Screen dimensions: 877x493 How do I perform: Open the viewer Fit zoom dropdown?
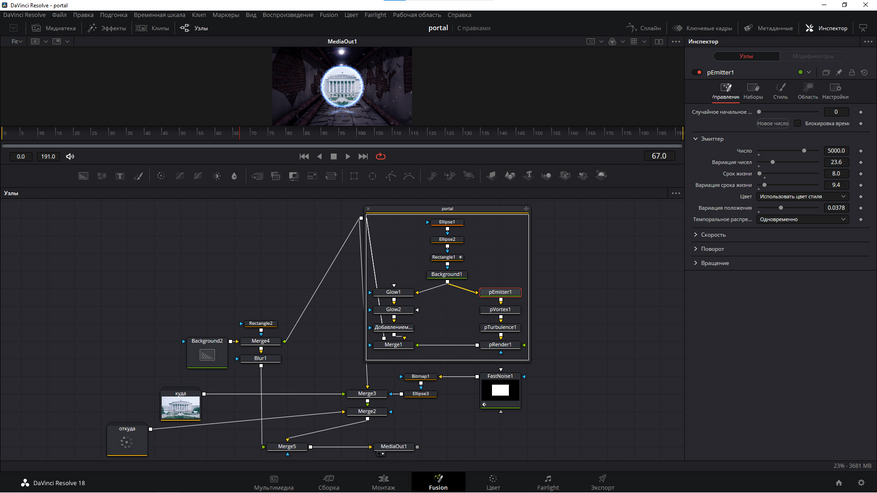17,41
